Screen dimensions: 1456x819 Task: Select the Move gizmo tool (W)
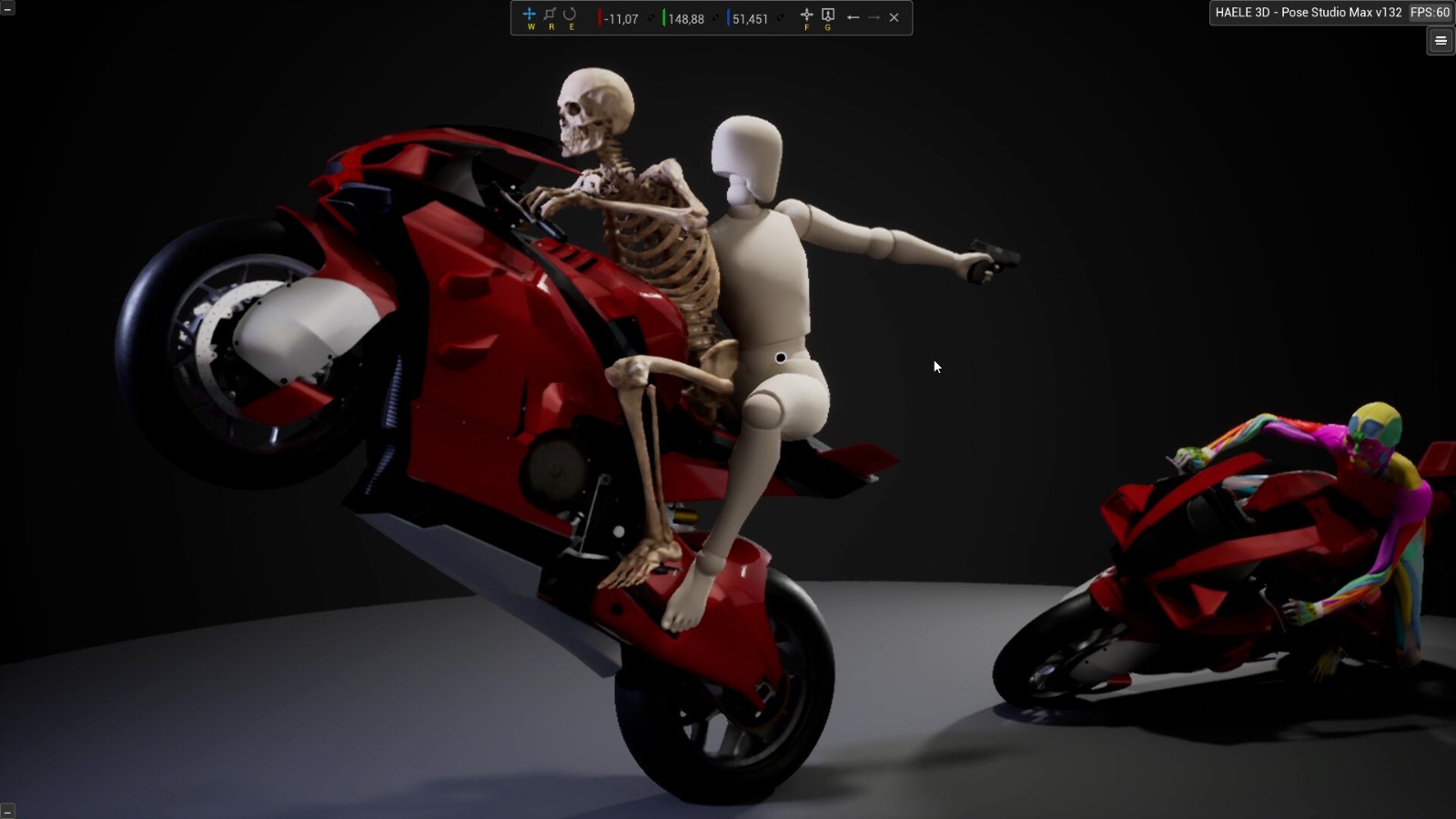point(530,15)
